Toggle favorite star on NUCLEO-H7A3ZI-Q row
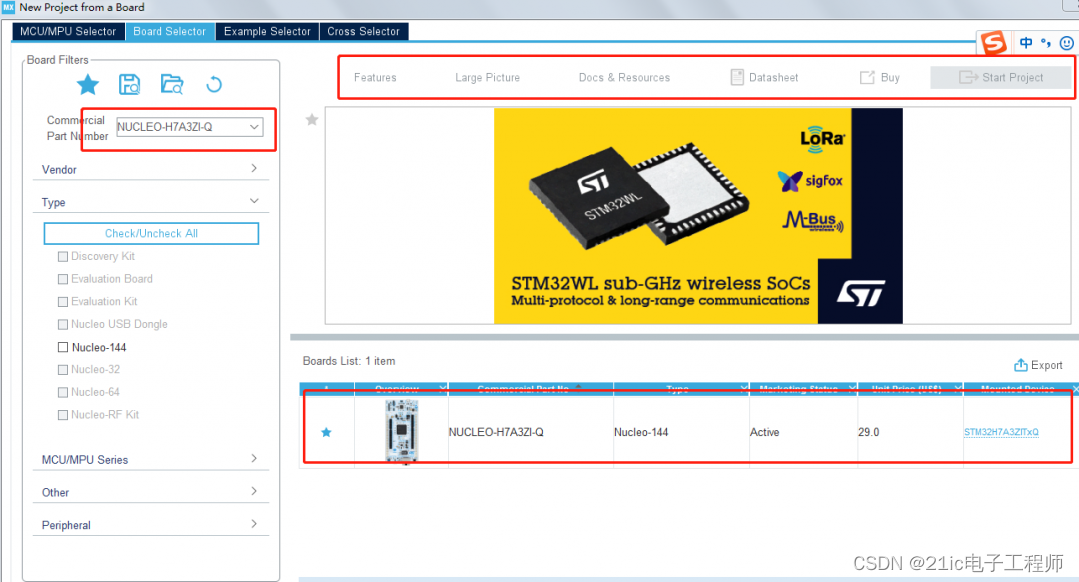The height and width of the screenshot is (582, 1079). click(326, 432)
